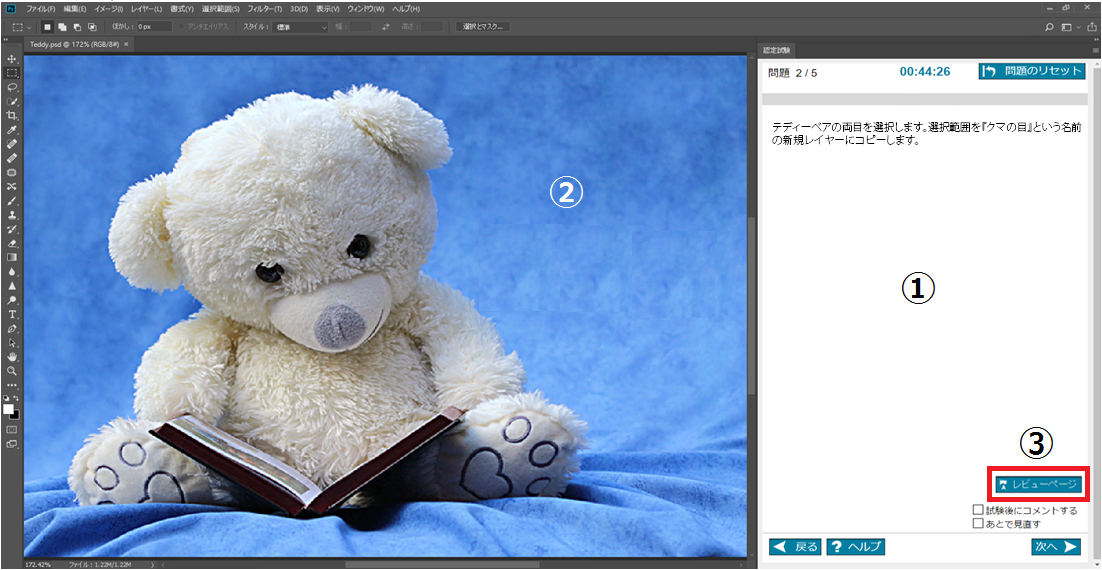
Task: Click the Add to selection mode icon
Action: point(61,27)
